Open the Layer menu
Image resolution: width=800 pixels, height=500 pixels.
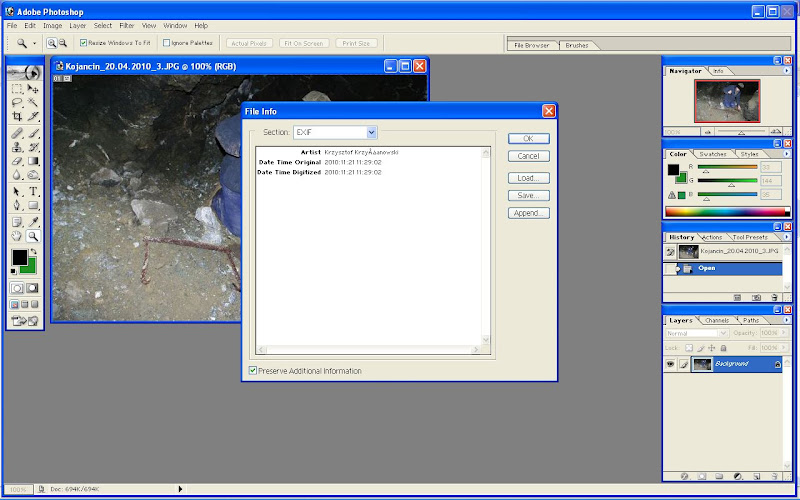click(78, 26)
